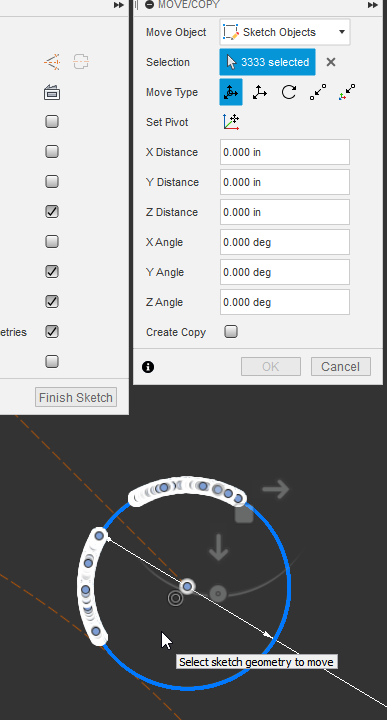Open the Move Object Sketch Objects dropdown

tap(285, 32)
